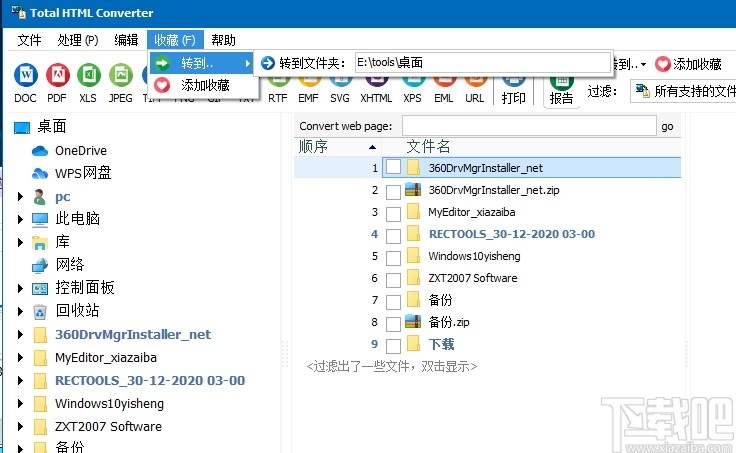Check RECTOOLS_30-12-2020 03-00 file row checkbox
Viewport: 736px width, 453px height.
pyautogui.click(x=393, y=236)
